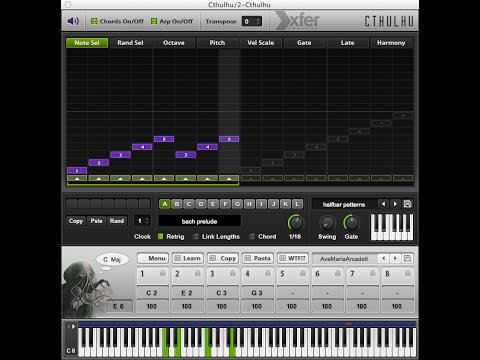Toggle lock on chord slot 6
The width and height of the screenshot is (480, 360).
tap(337, 273)
